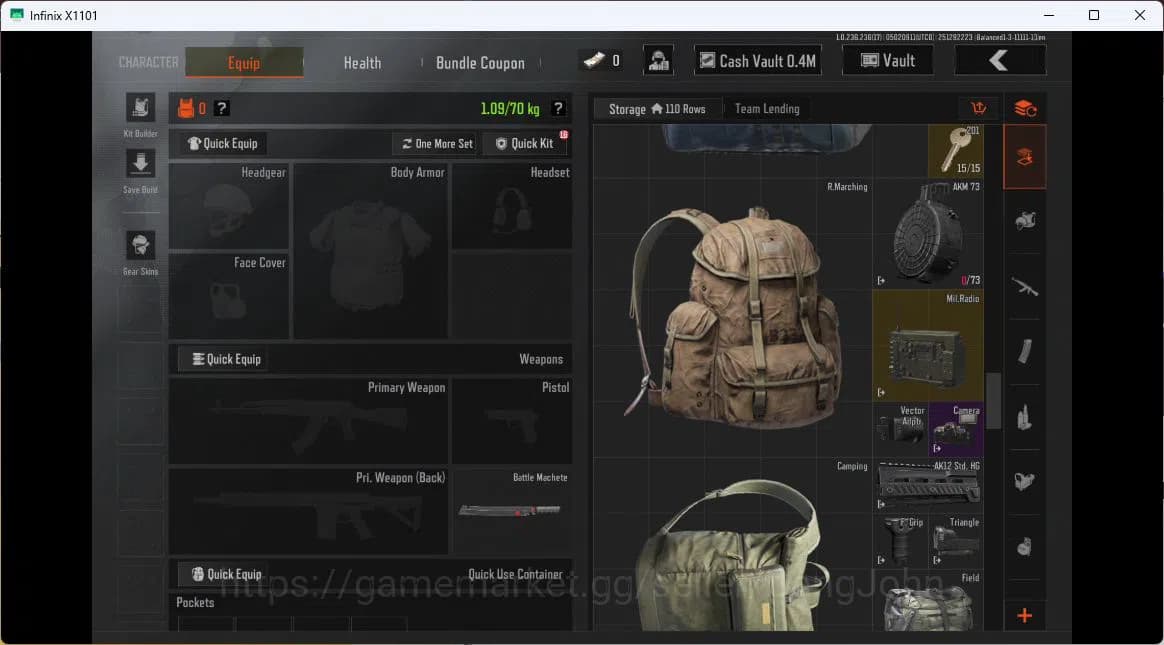Select the key item 15/15
Screen dimensions: 1164x645
click(x=956, y=151)
